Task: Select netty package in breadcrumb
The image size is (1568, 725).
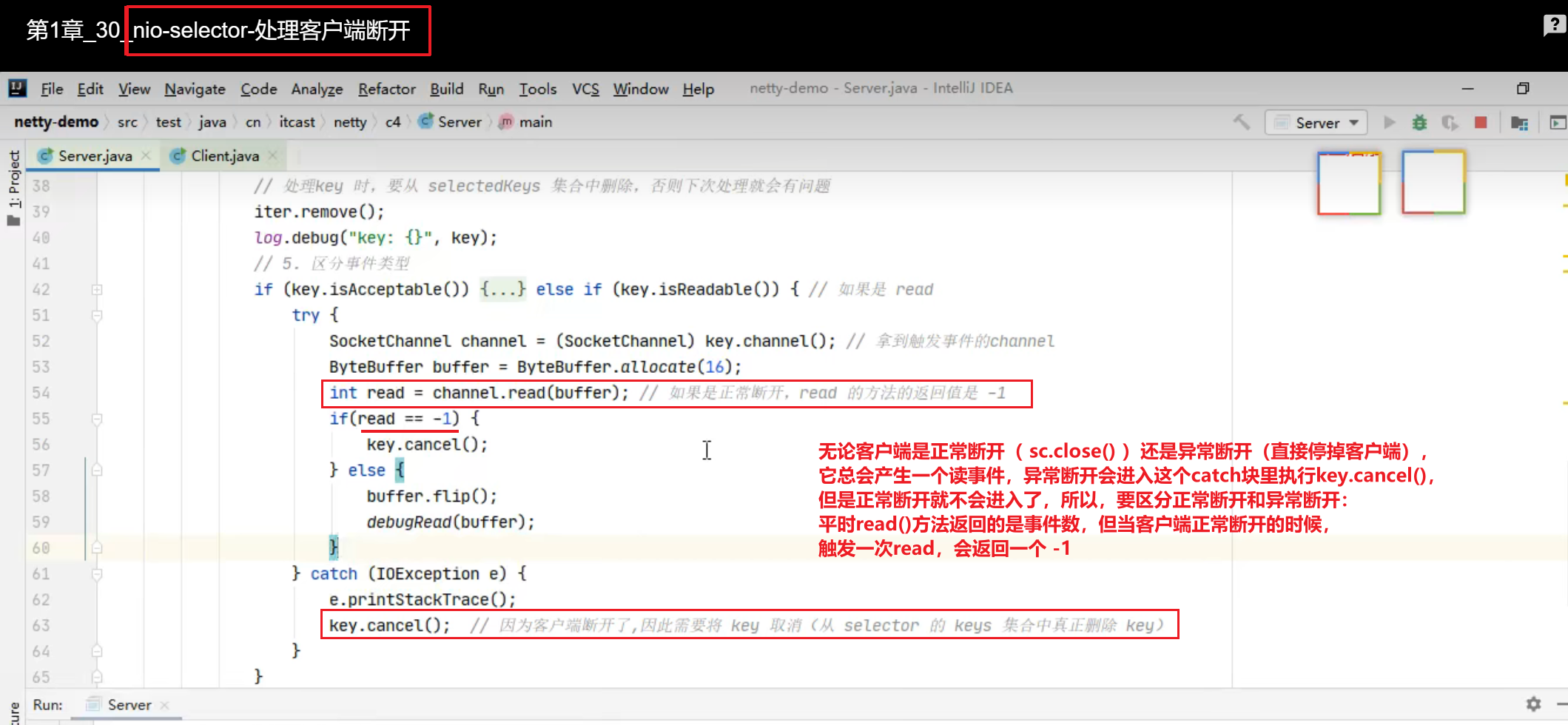Action: click(x=350, y=122)
